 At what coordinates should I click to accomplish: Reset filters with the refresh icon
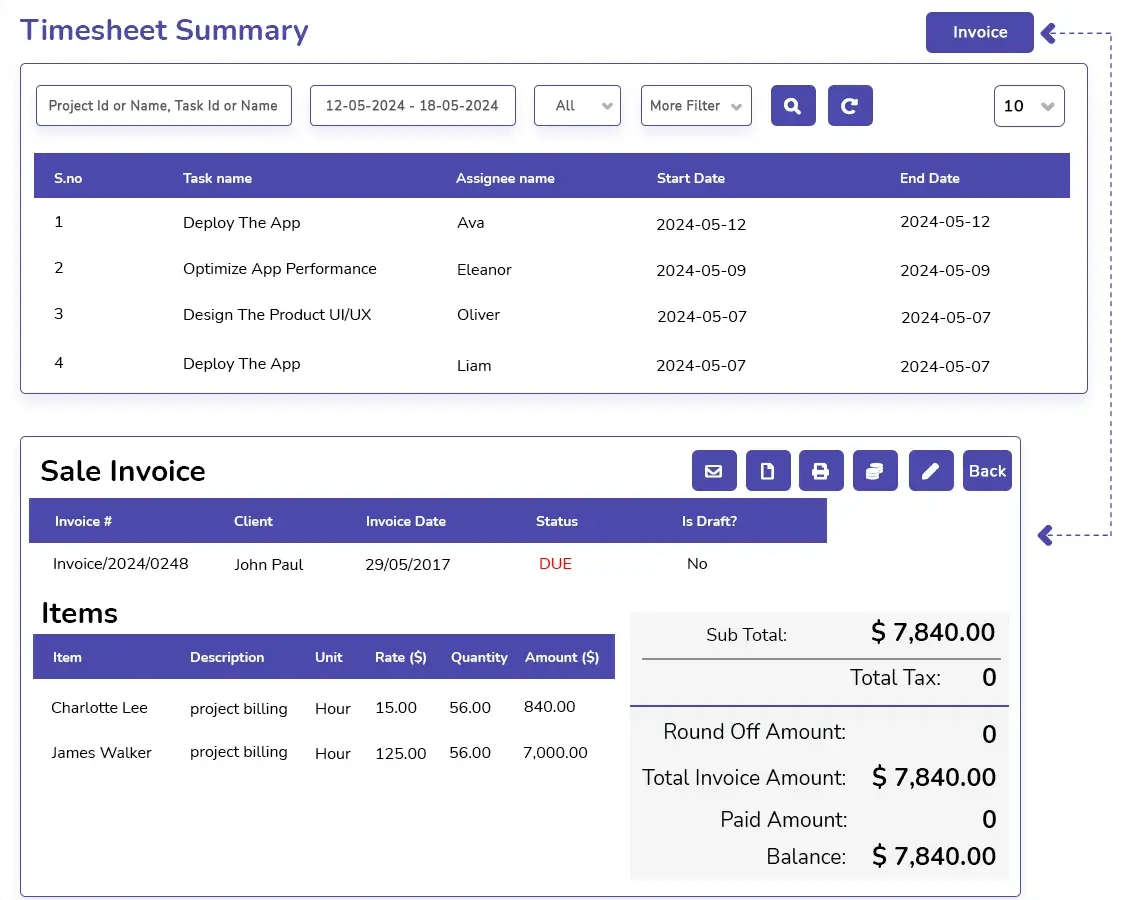coord(850,106)
